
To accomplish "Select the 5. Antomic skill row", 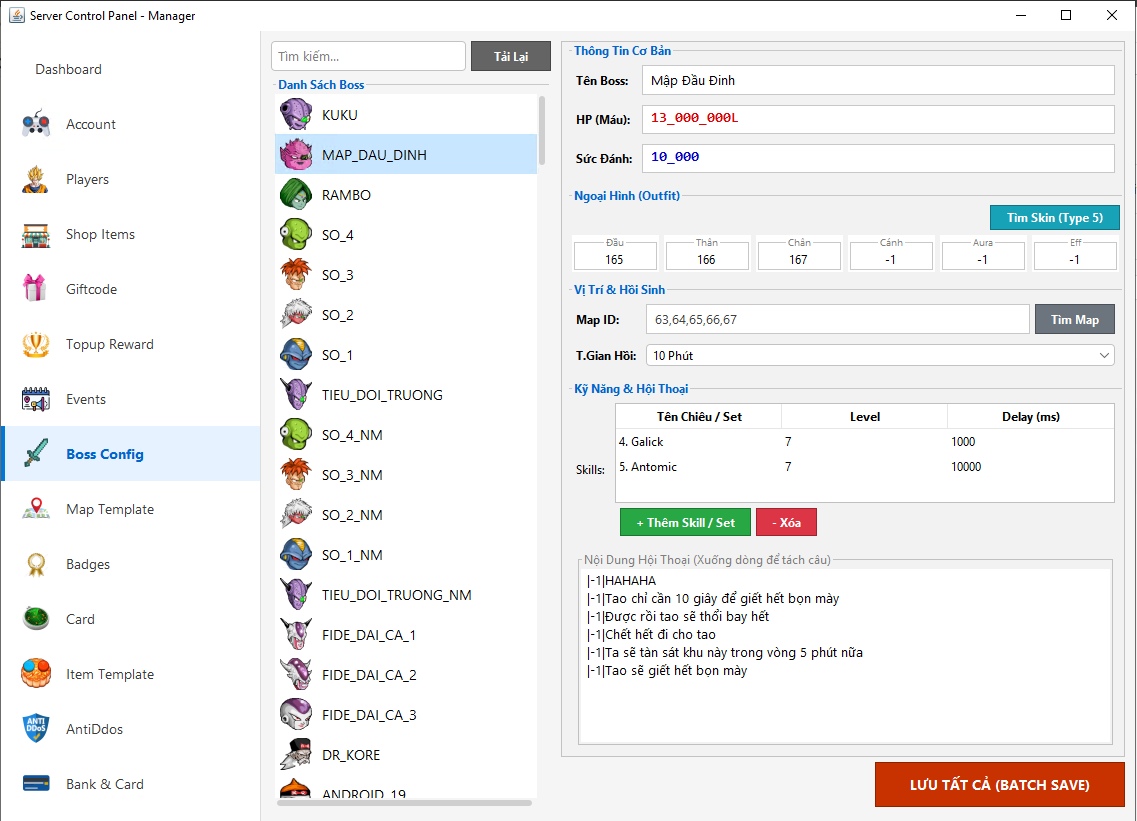I will (x=864, y=466).
